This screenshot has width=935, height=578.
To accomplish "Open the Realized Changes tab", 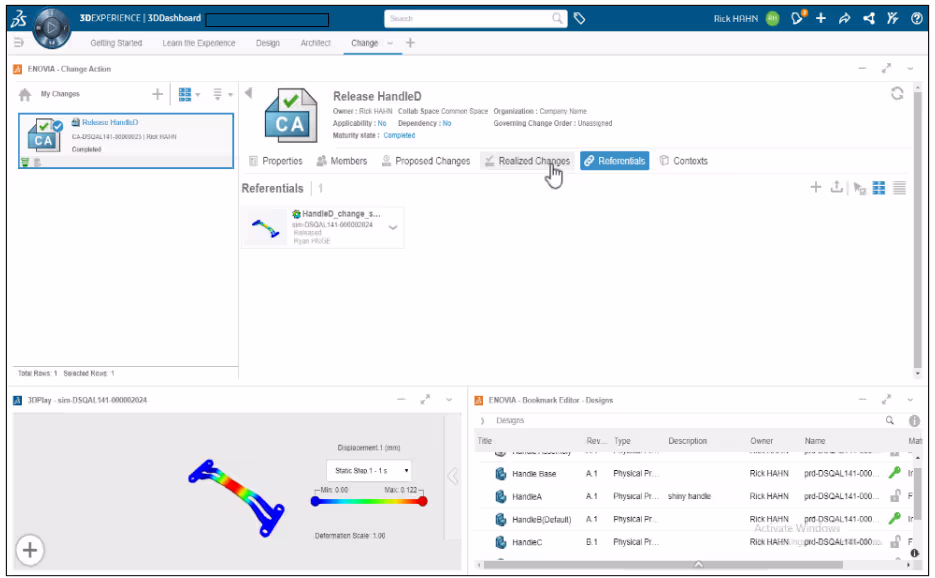I will tap(527, 161).
